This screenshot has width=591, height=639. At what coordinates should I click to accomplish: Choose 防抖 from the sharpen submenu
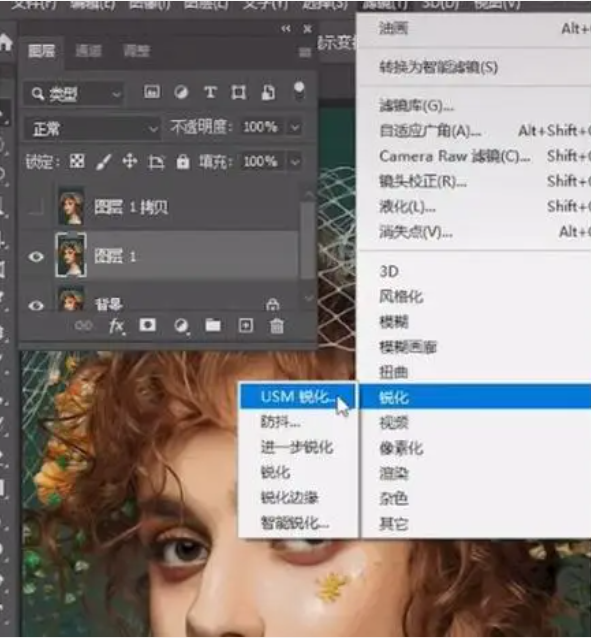pyautogui.click(x=297, y=422)
